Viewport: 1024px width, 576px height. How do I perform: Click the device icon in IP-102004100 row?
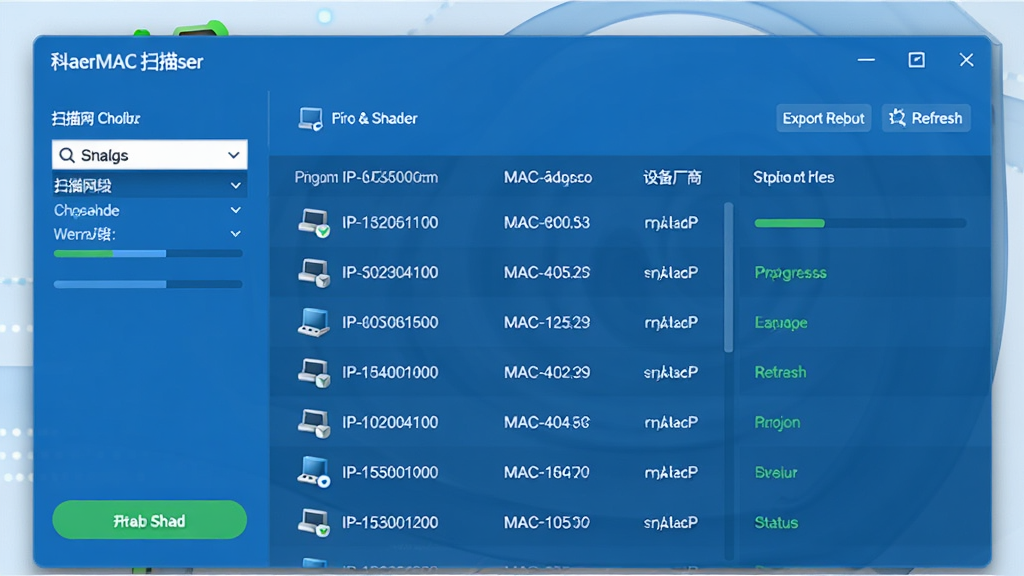tap(313, 423)
